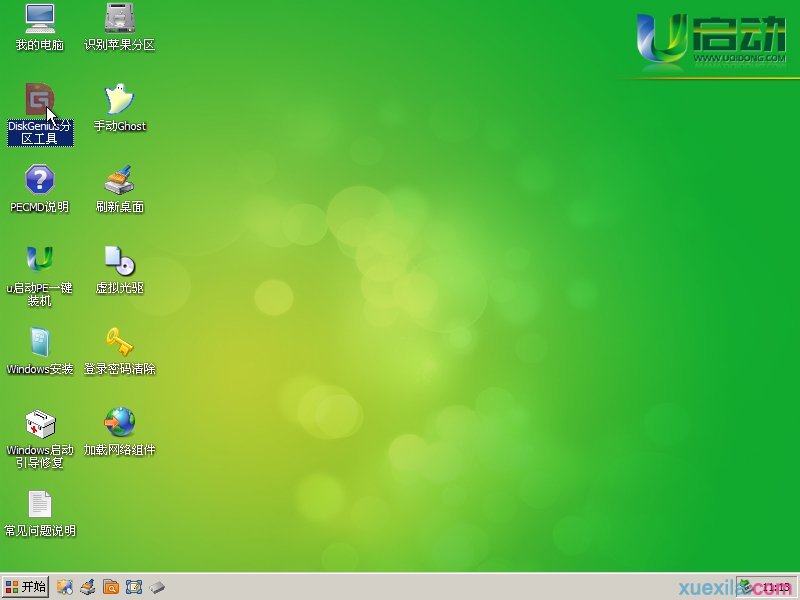Launch the 登录密码清除 password removal tool

click(120, 345)
